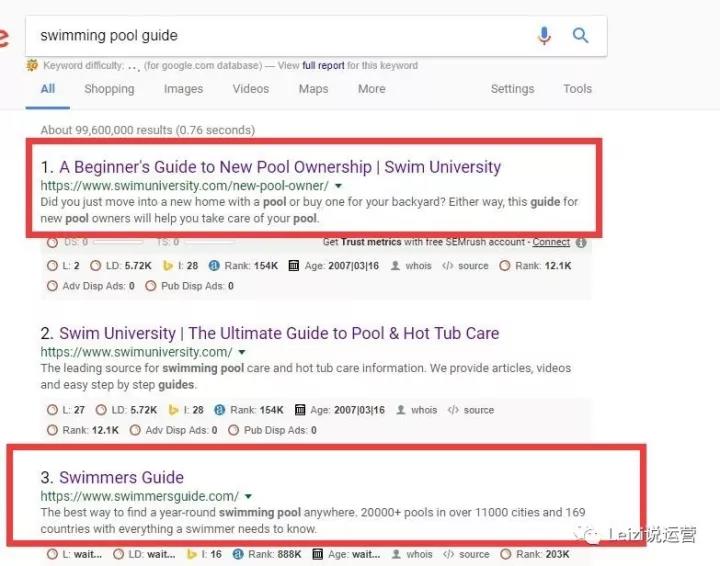Click the LD: 5.72K circle icon in result 1
This screenshot has width=720, height=566.
coord(96,266)
